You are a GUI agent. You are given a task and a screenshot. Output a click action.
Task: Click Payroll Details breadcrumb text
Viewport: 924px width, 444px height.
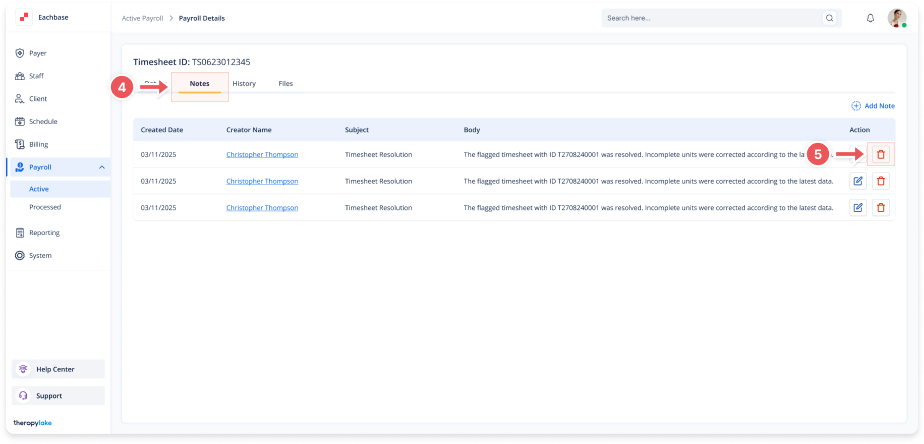coord(202,18)
